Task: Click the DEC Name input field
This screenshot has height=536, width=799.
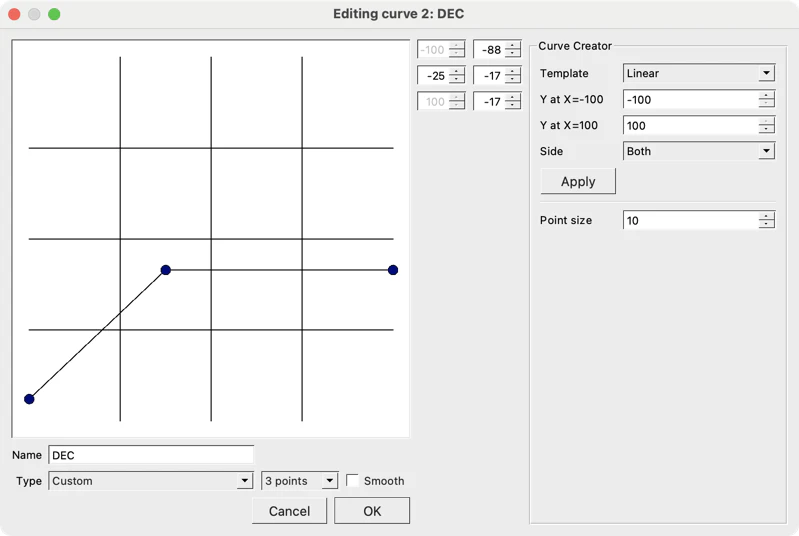Action: pos(150,455)
